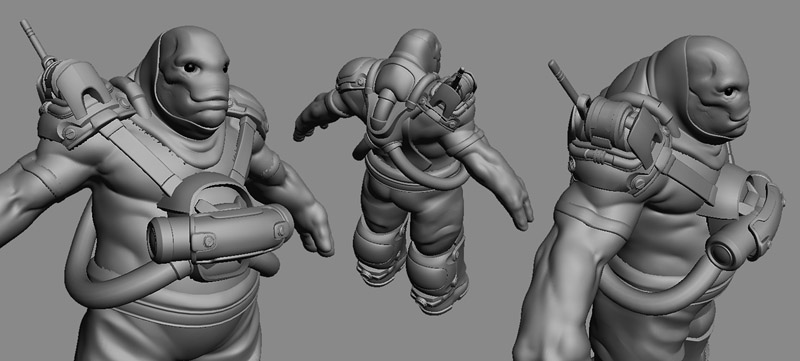Viewport: 800px width, 361px height.
Task: Select the curved guard plate above front-view canister
Action: point(204,191)
